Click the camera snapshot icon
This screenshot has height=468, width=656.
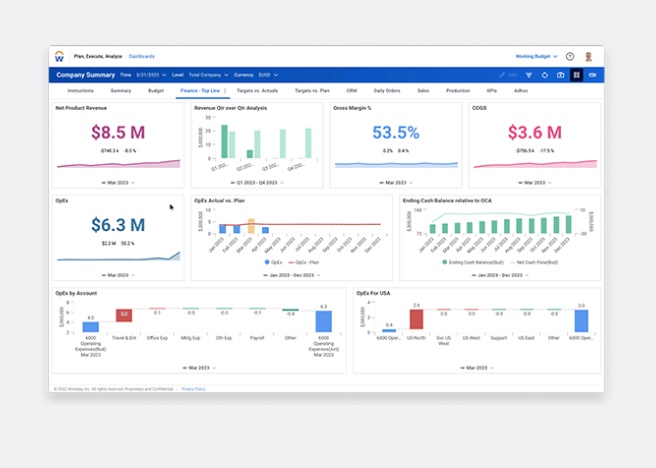point(560,75)
